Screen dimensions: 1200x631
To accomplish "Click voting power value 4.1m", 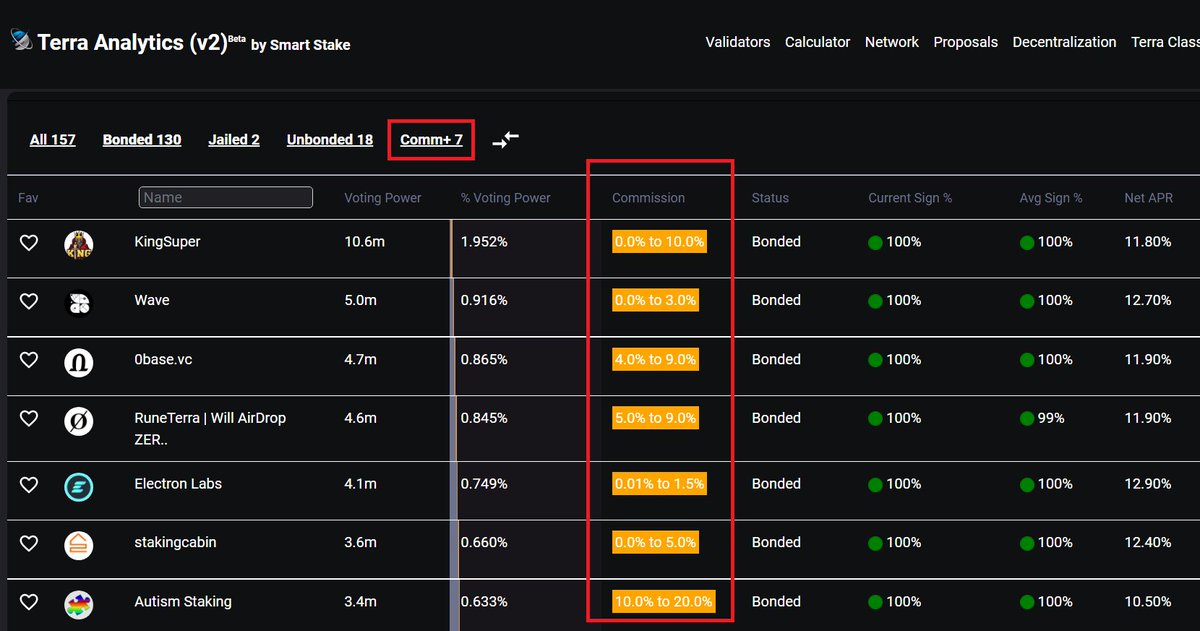I will pyautogui.click(x=360, y=483).
